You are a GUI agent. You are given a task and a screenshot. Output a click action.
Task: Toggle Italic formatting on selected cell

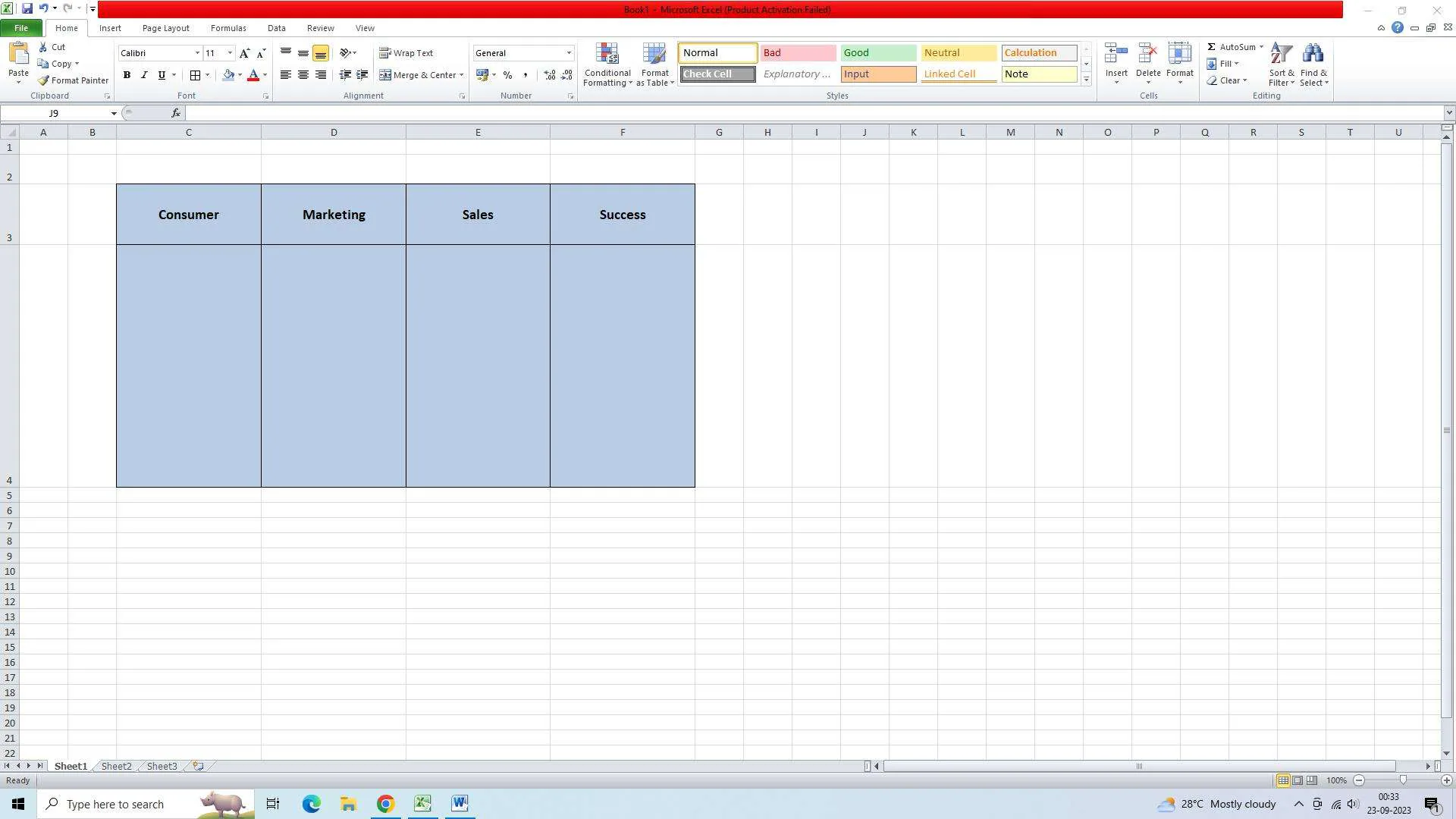[x=143, y=75]
